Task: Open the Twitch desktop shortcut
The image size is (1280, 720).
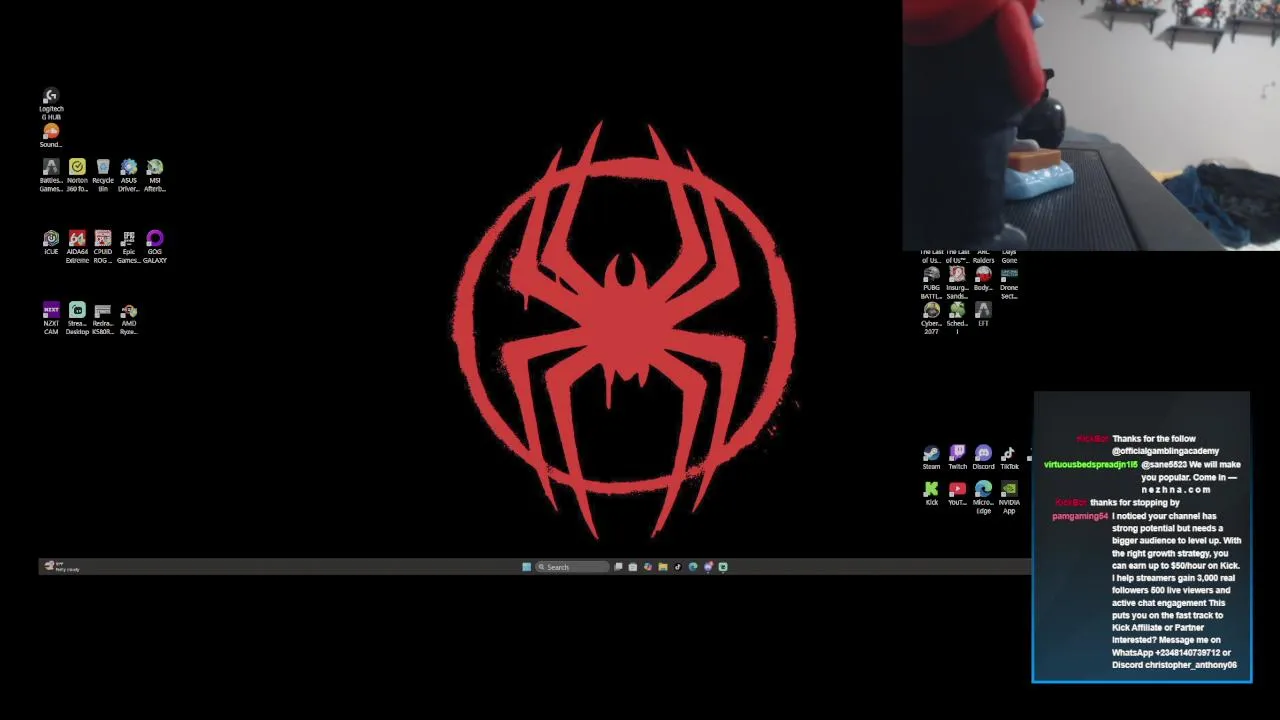Action: [957, 458]
